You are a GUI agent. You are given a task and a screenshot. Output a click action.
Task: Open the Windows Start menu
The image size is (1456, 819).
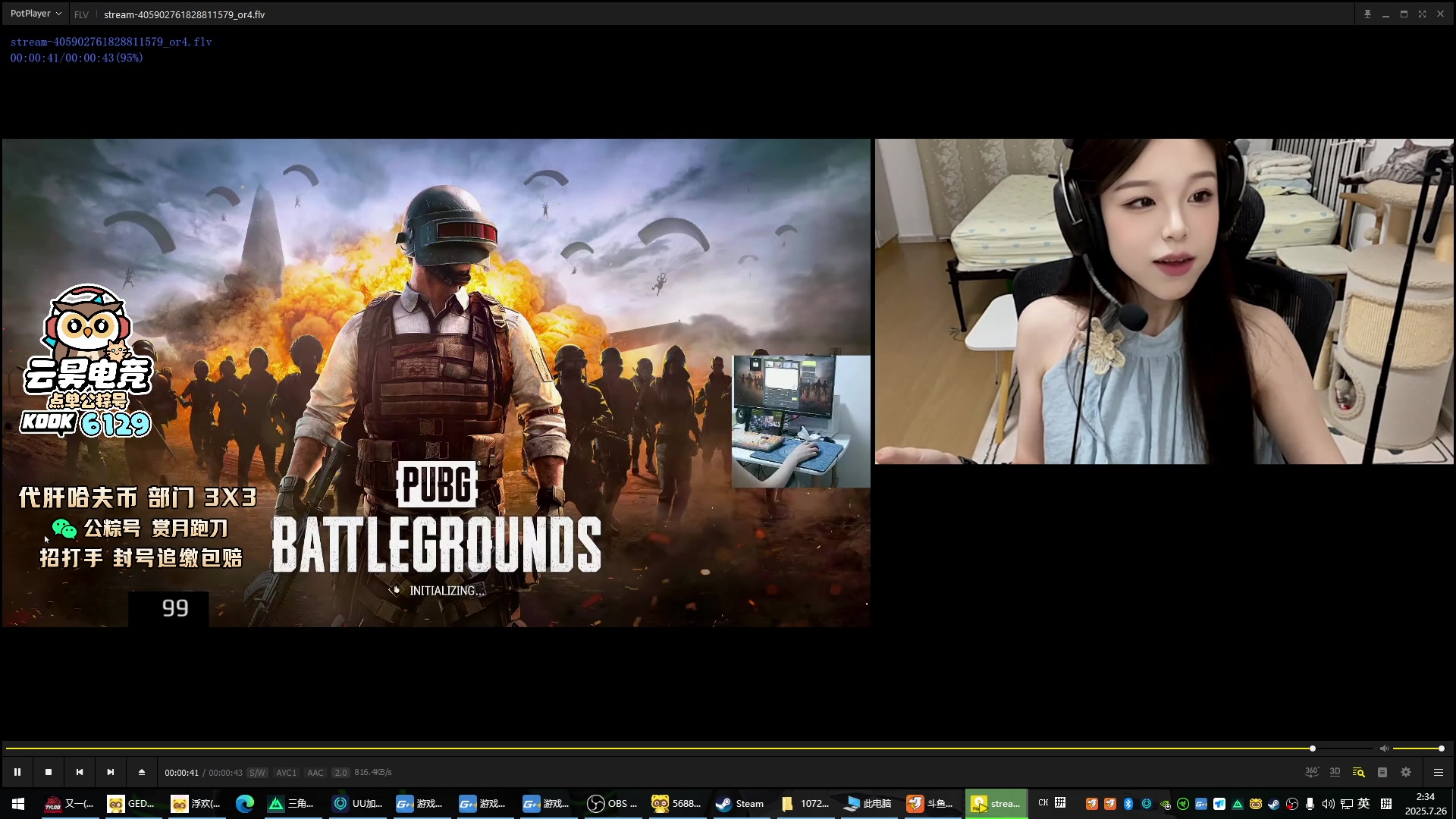coord(18,804)
